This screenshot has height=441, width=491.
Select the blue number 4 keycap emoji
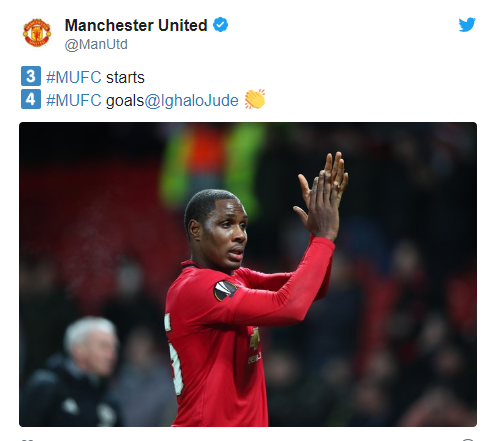point(31,99)
